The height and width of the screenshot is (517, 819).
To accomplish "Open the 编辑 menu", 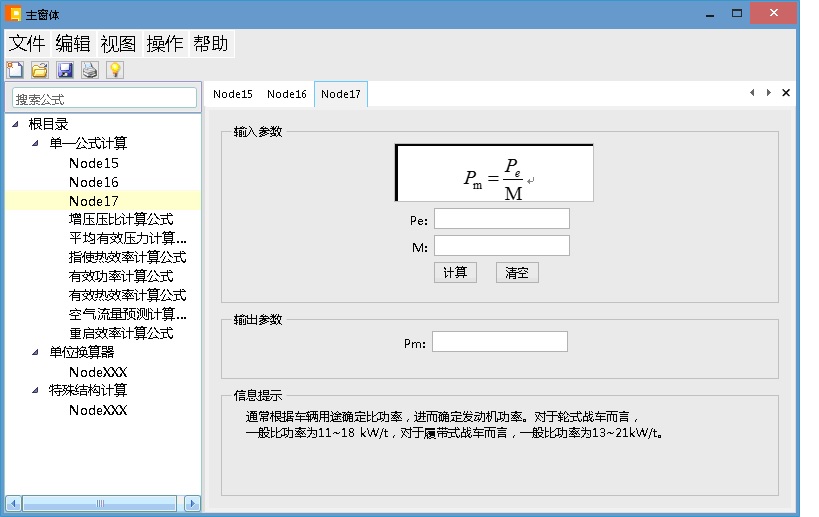I will click(73, 43).
